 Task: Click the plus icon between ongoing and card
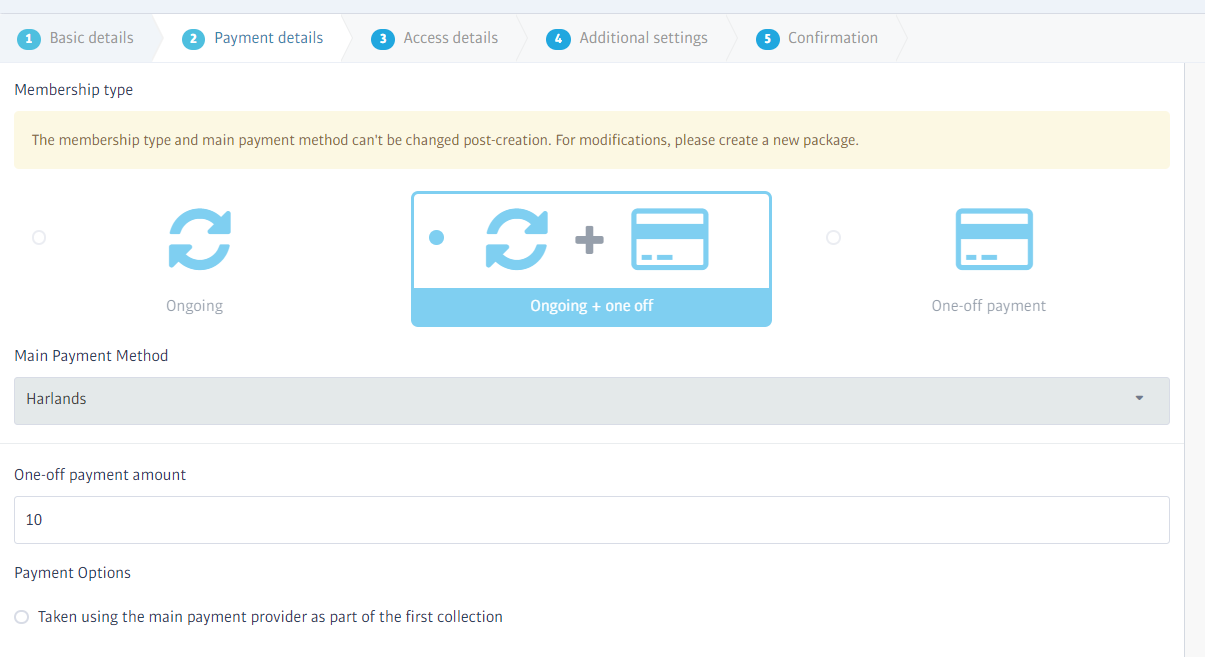[589, 240]
